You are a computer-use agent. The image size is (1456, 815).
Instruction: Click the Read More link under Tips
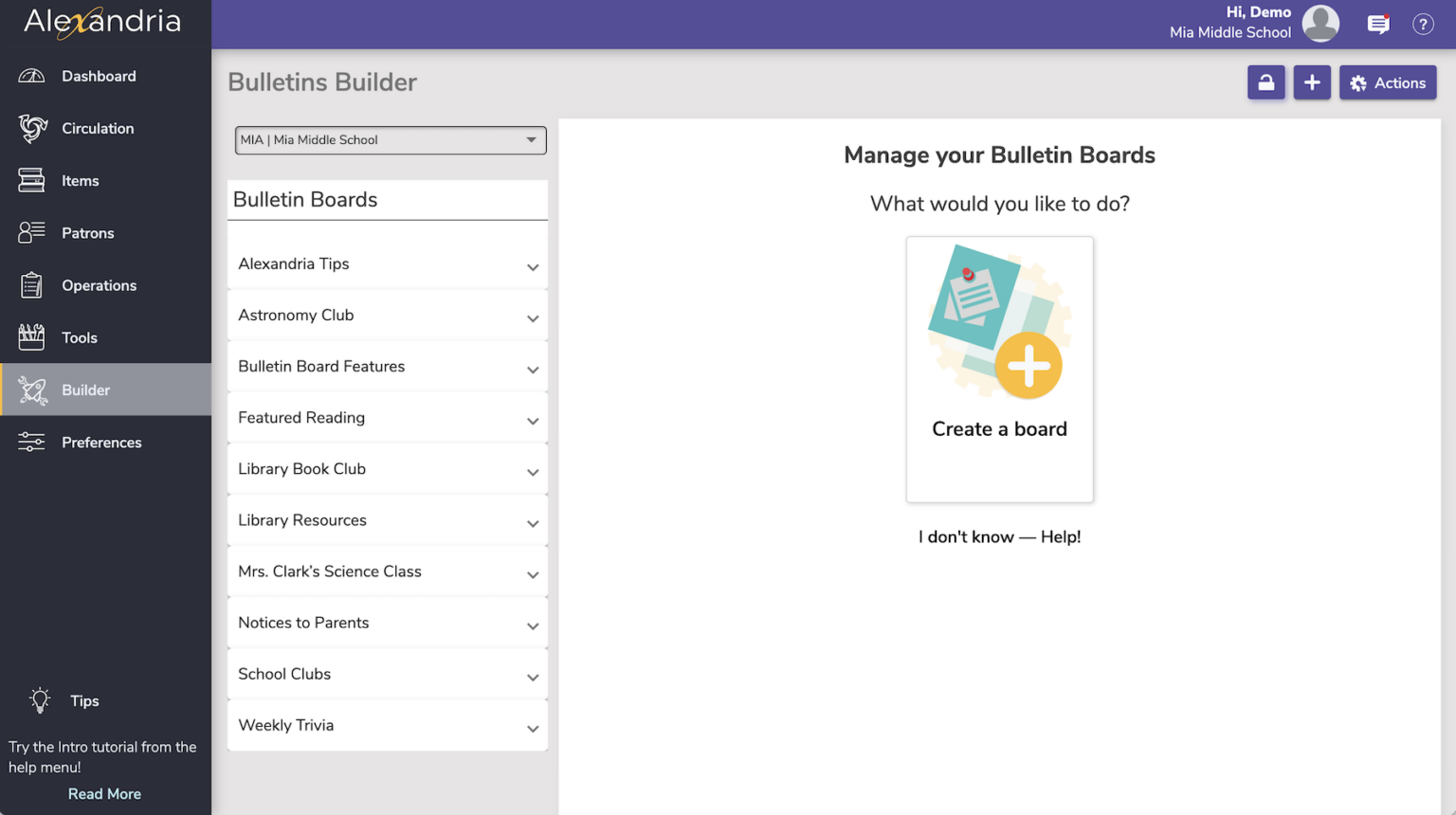point(104,794)
